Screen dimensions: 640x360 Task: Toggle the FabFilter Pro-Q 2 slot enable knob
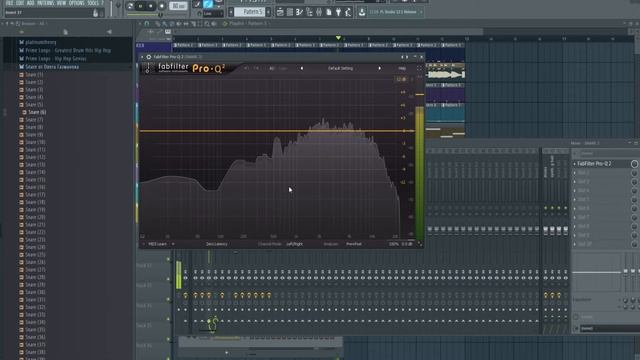click(x=634, y=164)
